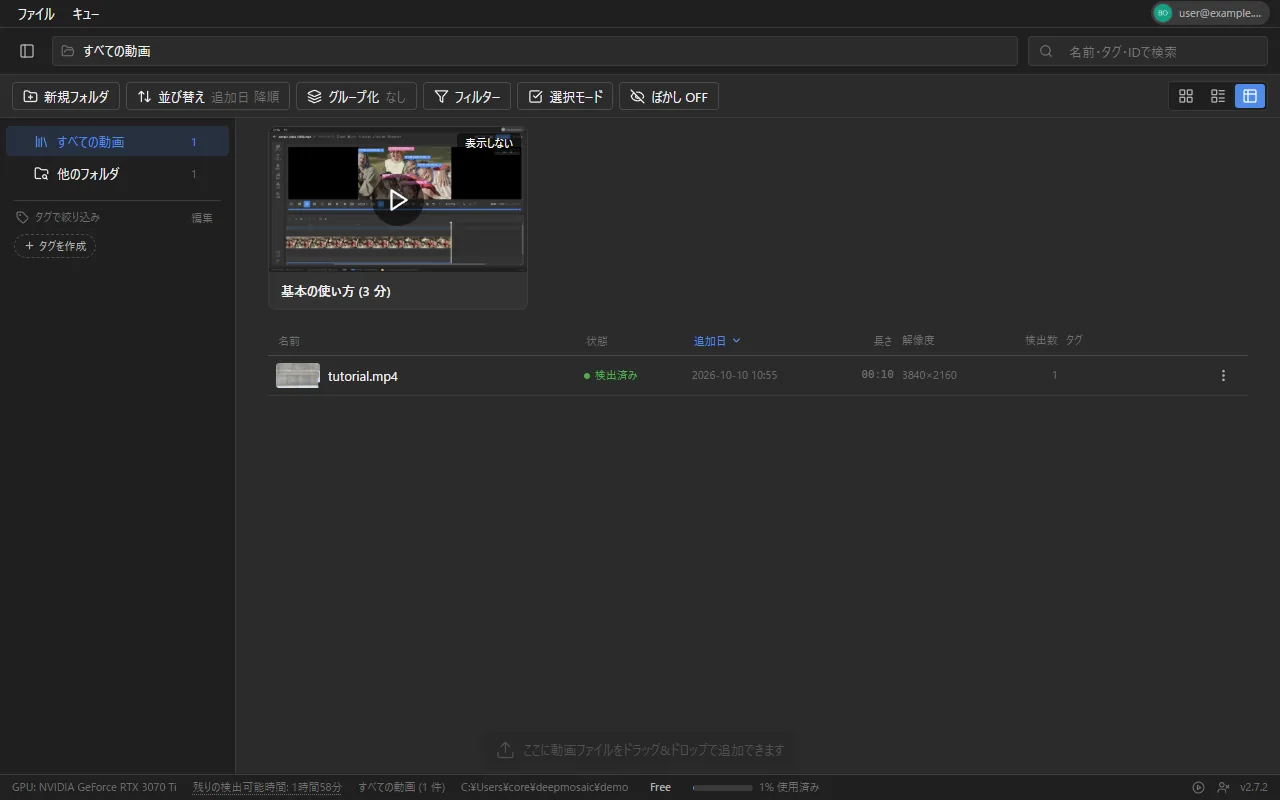Toggle ぼかし OFF blur setting
1280x800 pixels.
tap(669, 97)
